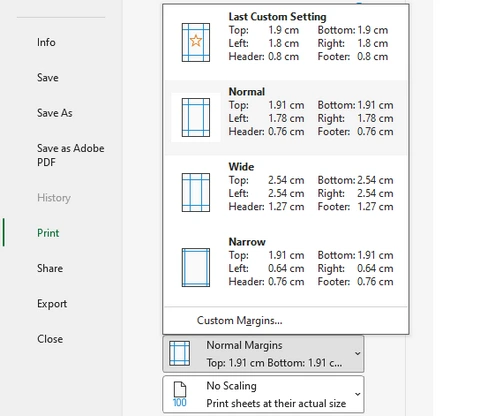Click 'Left: 1.8 cm' in Last Custom Setting
480x416 pixels.
[x=264, y=43]
